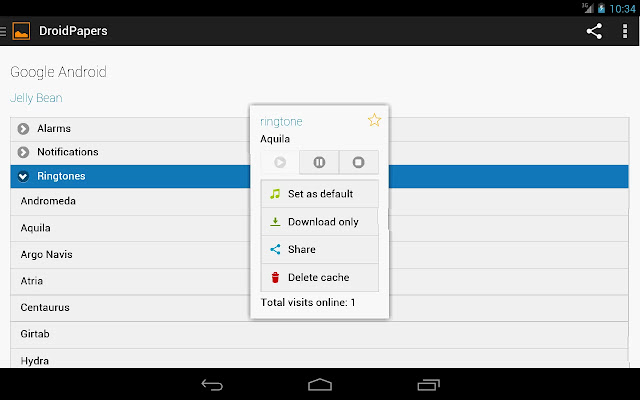This screenshot has height=400, width=640.
Task: Select Delete cache option
Action: point(320,277)
